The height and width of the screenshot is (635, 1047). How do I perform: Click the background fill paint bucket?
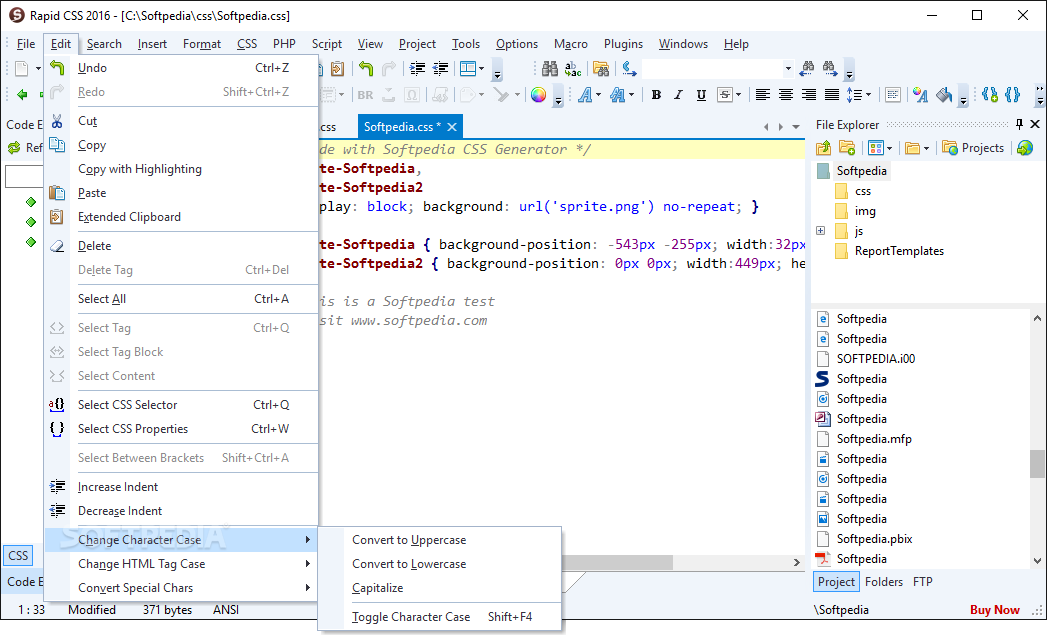(944, 95)
